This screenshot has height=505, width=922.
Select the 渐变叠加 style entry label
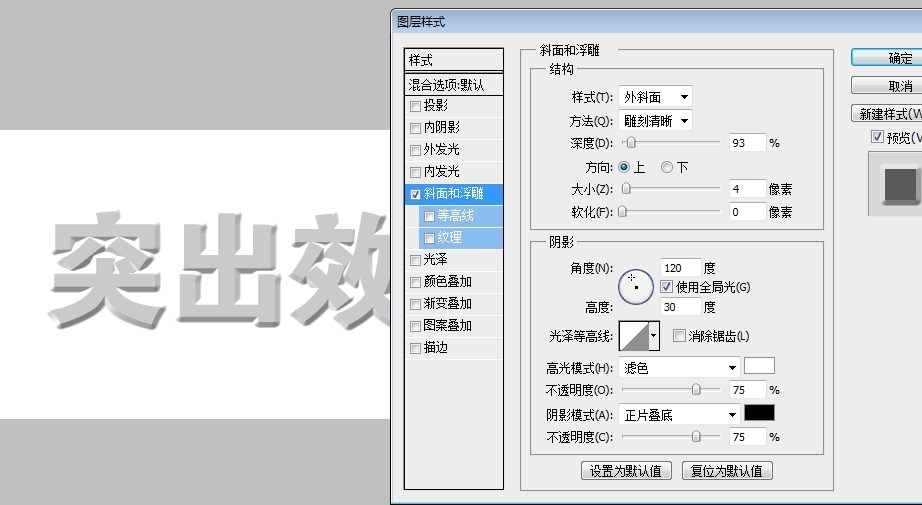(x=447, y=303)
